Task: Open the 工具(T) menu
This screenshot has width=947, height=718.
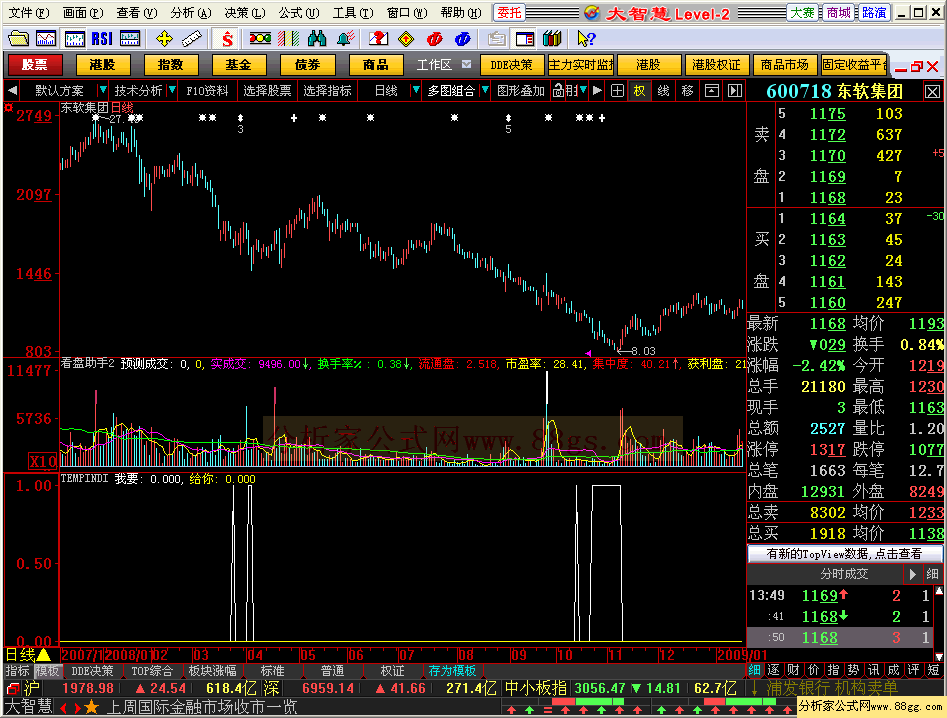Action: point(353,13)
